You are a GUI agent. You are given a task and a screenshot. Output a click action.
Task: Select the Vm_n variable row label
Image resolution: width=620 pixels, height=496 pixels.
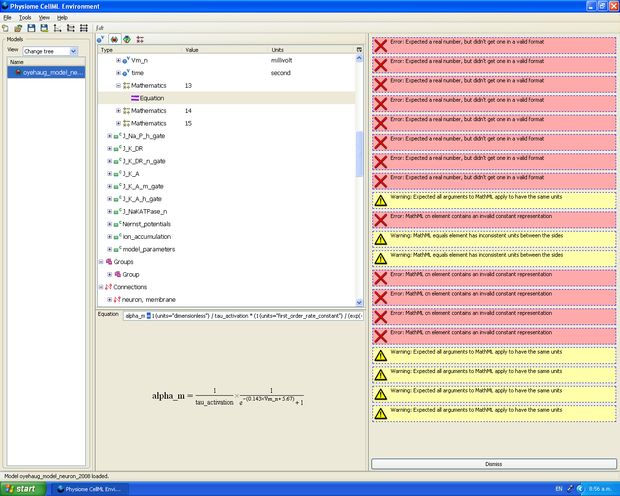click(139, 61)
